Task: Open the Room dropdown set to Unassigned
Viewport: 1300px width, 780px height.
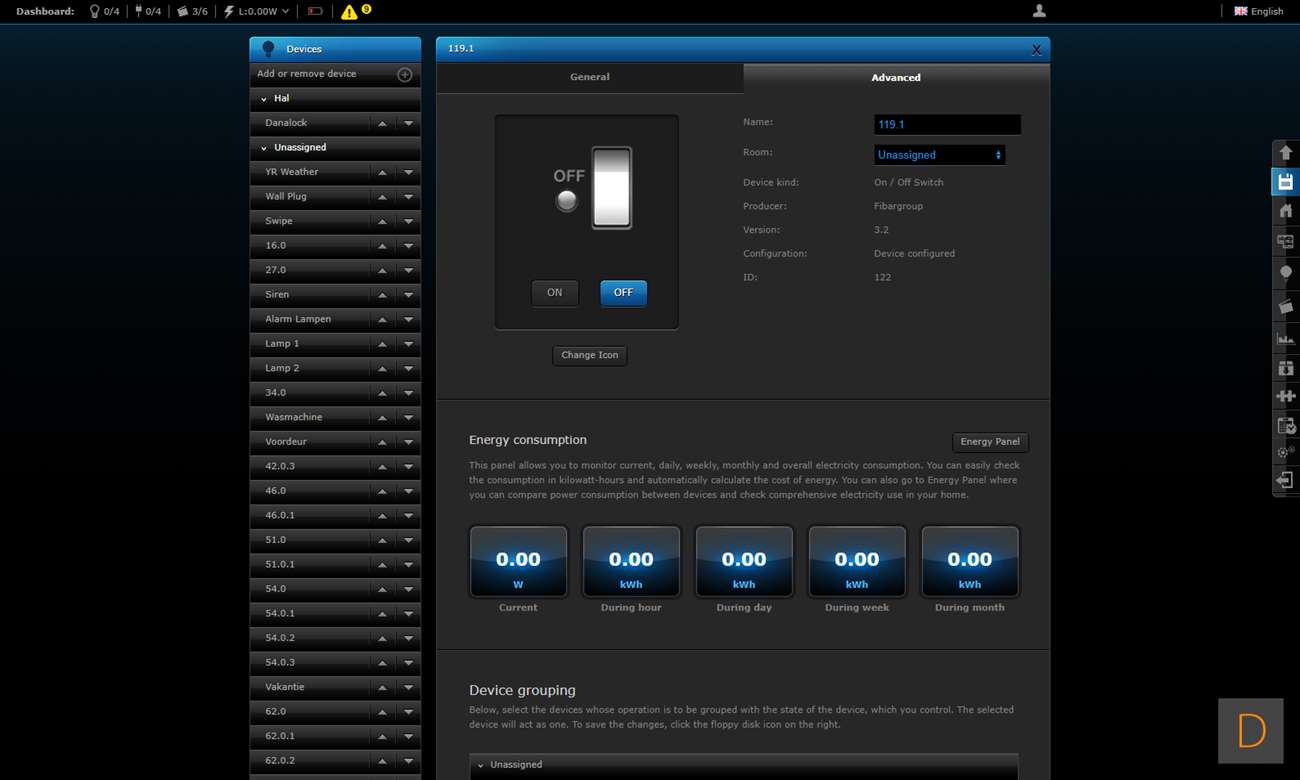Action: click(x=939, y=155)
